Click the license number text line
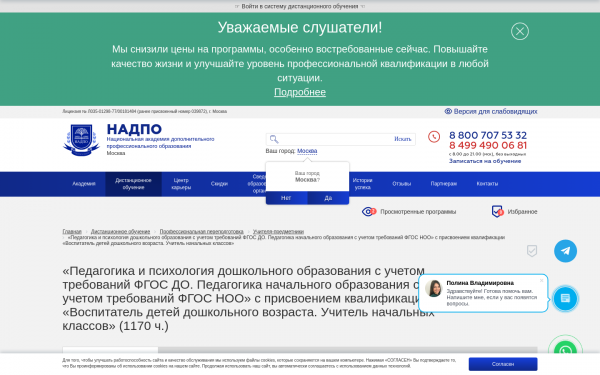600x375 pixels. 145,111
